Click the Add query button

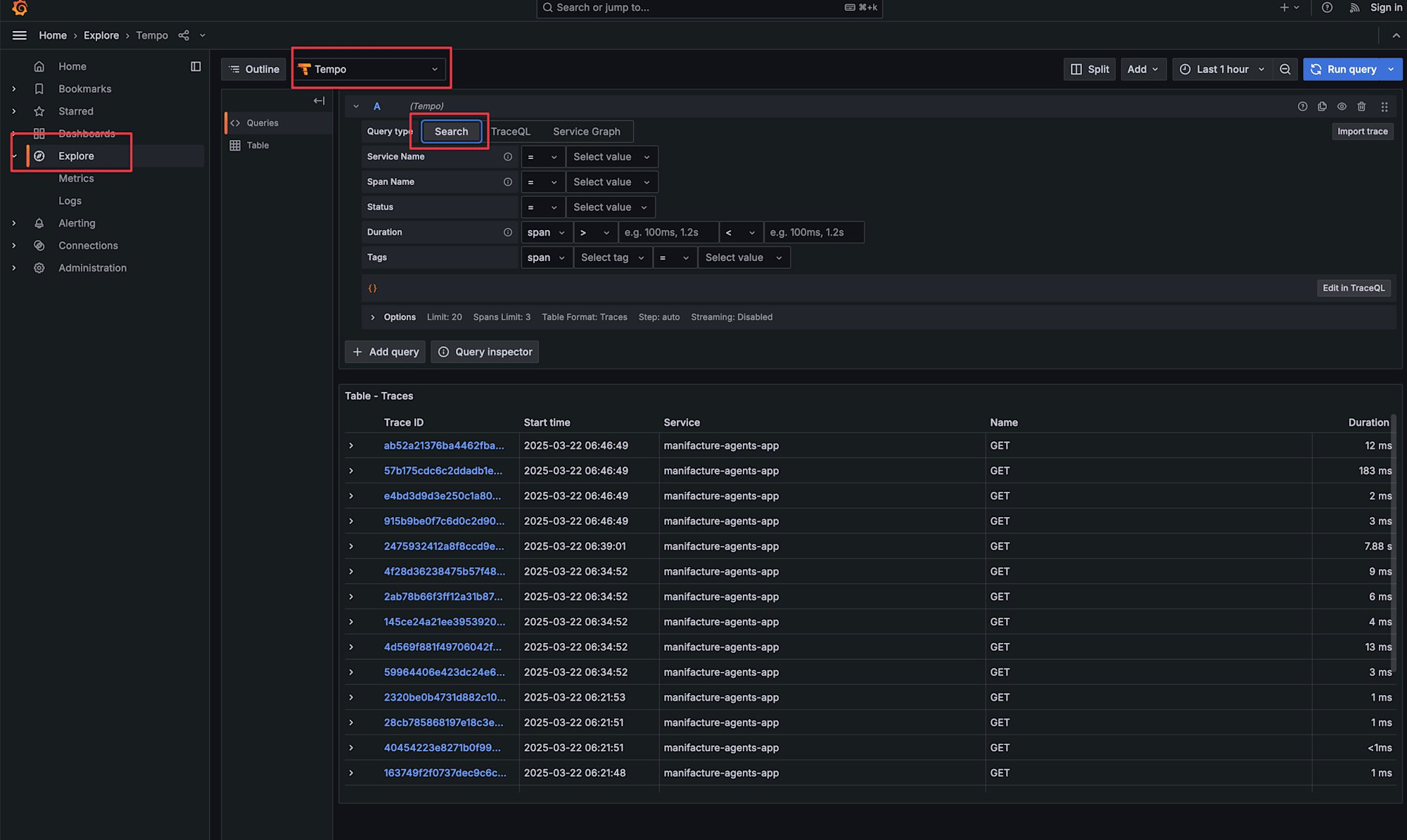pos(386,352)
